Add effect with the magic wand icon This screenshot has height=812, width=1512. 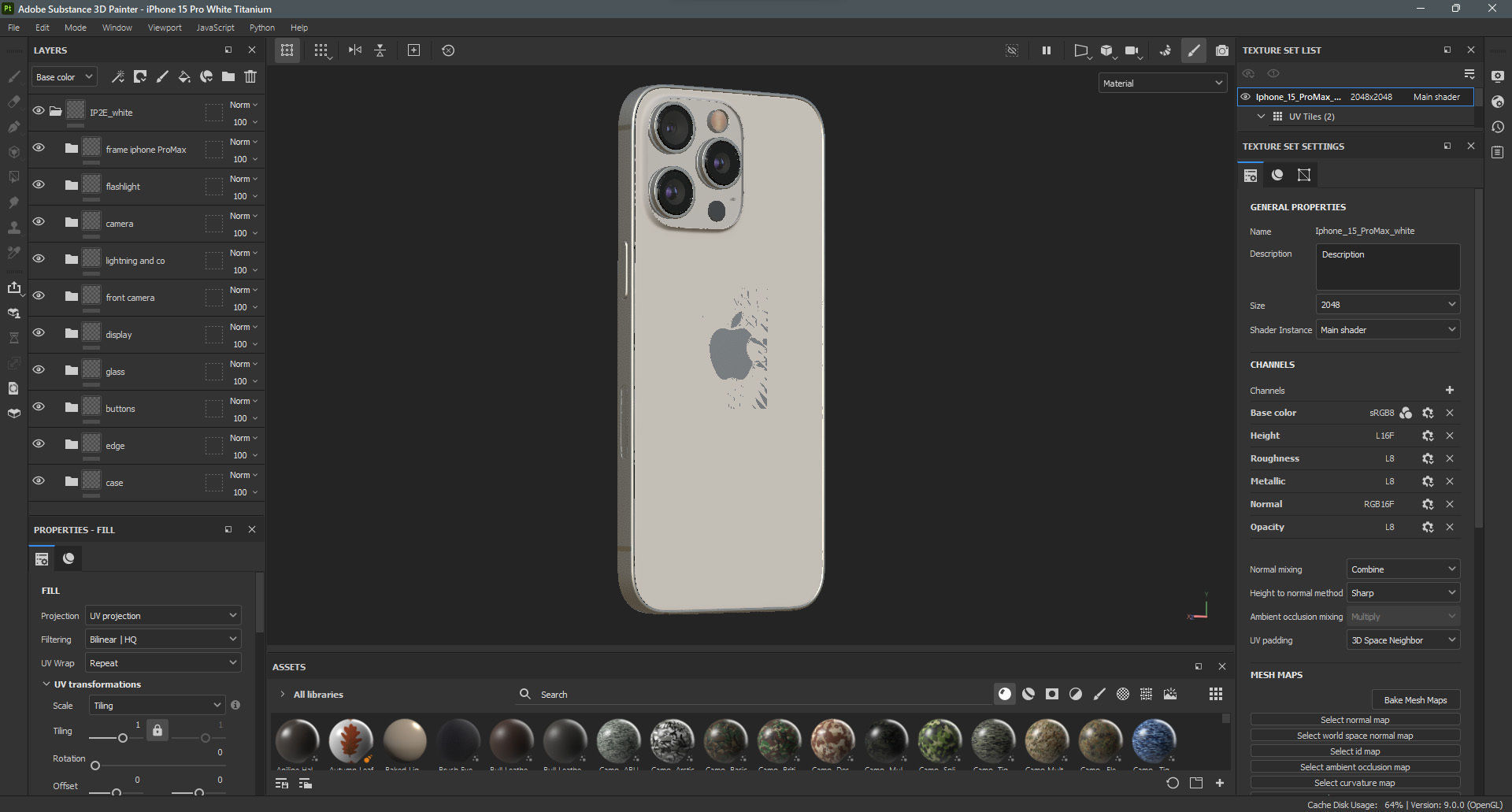118,76
